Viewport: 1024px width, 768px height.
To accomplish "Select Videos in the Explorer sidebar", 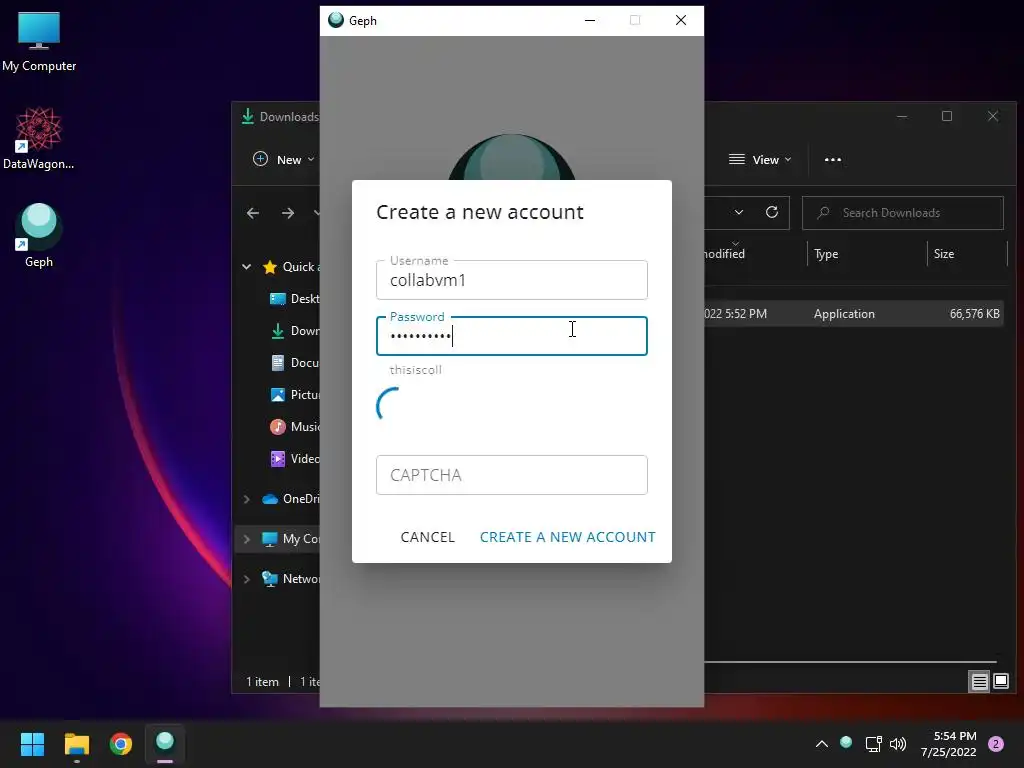I will (x=294, y=458).
